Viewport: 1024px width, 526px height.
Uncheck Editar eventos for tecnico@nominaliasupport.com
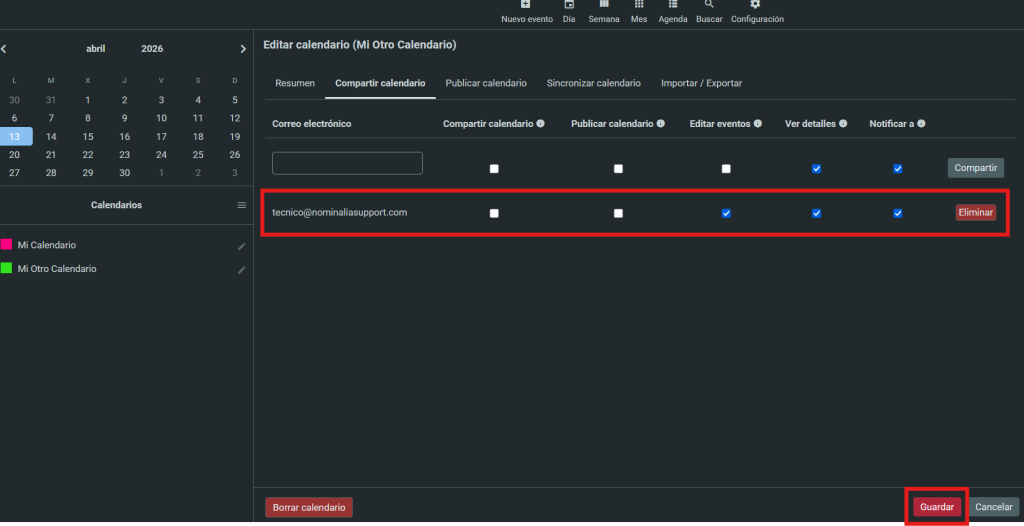726,213
